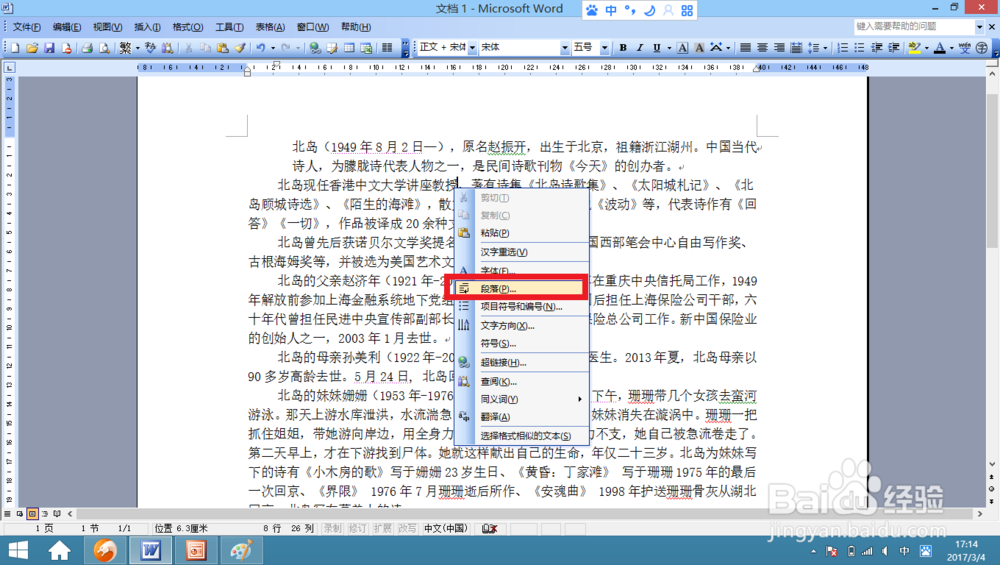Insert Excel worksheet icon
This screenshot has height=565, width=1000.
(366, 48)
